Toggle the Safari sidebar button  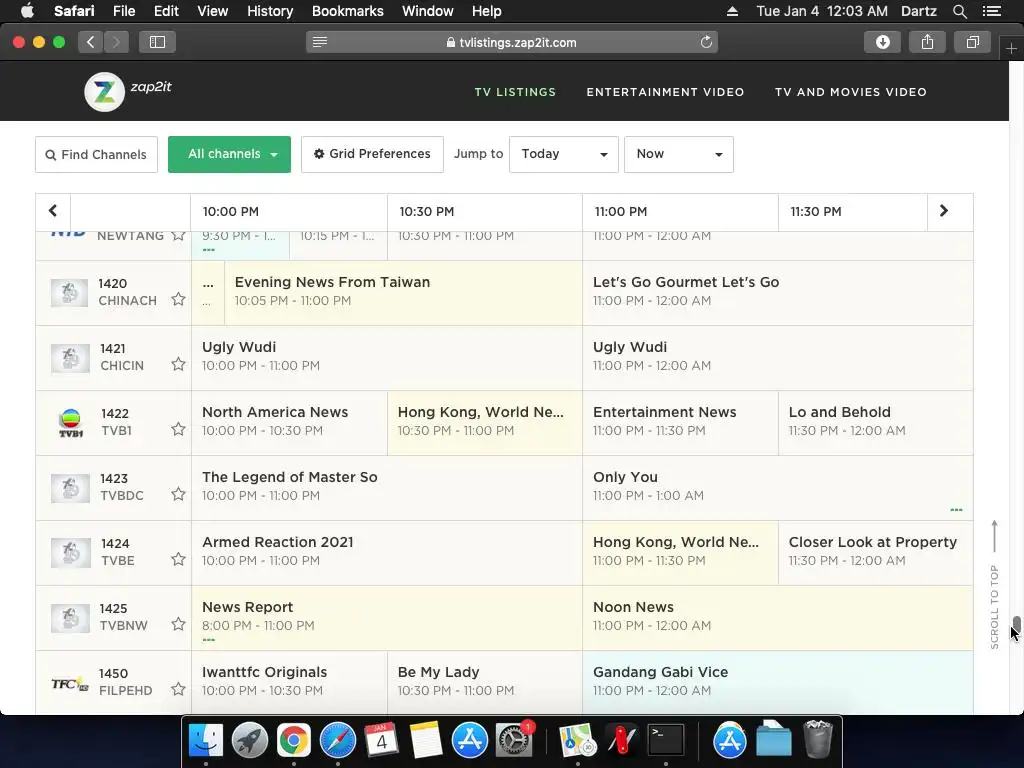(x=157, y=42)
